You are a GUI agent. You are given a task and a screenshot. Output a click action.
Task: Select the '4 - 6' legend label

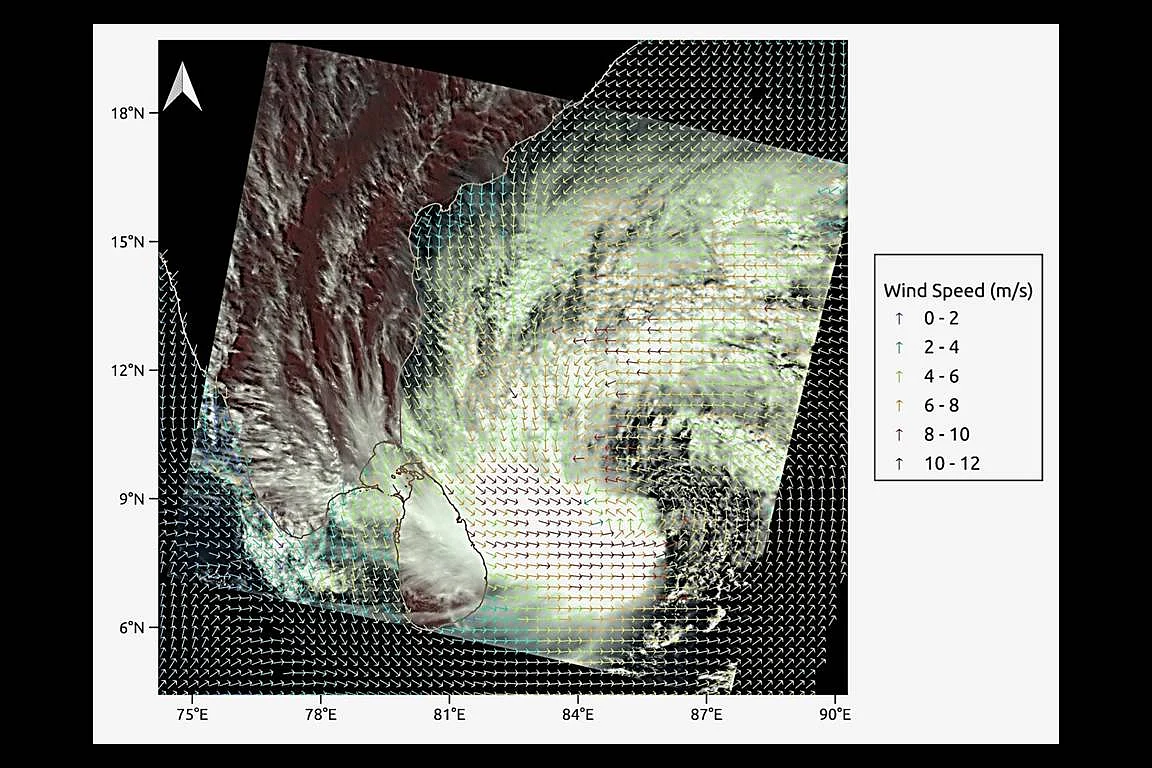[941, 376]
